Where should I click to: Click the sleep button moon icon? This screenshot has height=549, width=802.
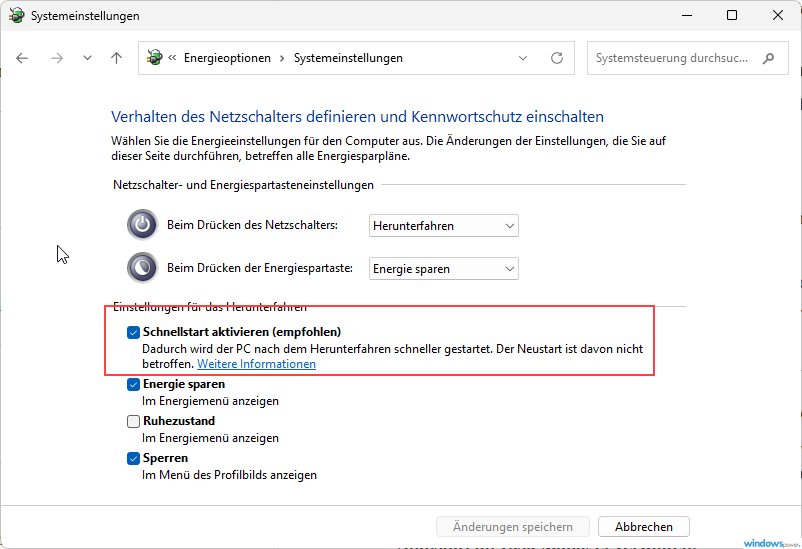click(142, 267)
